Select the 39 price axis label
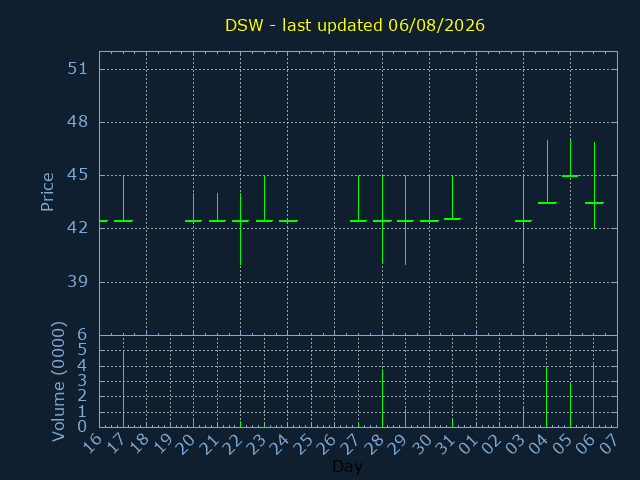The height and width of the screenshot is (480, 640). 78,281
